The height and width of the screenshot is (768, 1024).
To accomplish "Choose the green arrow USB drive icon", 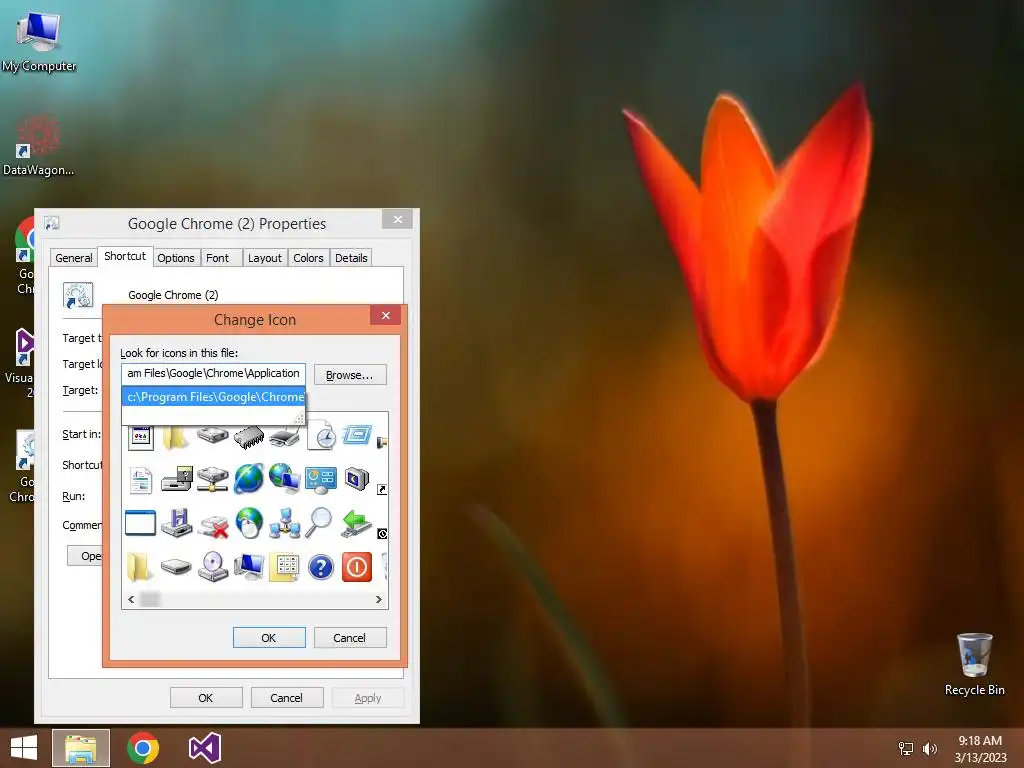I will click(x=357, y=524).
